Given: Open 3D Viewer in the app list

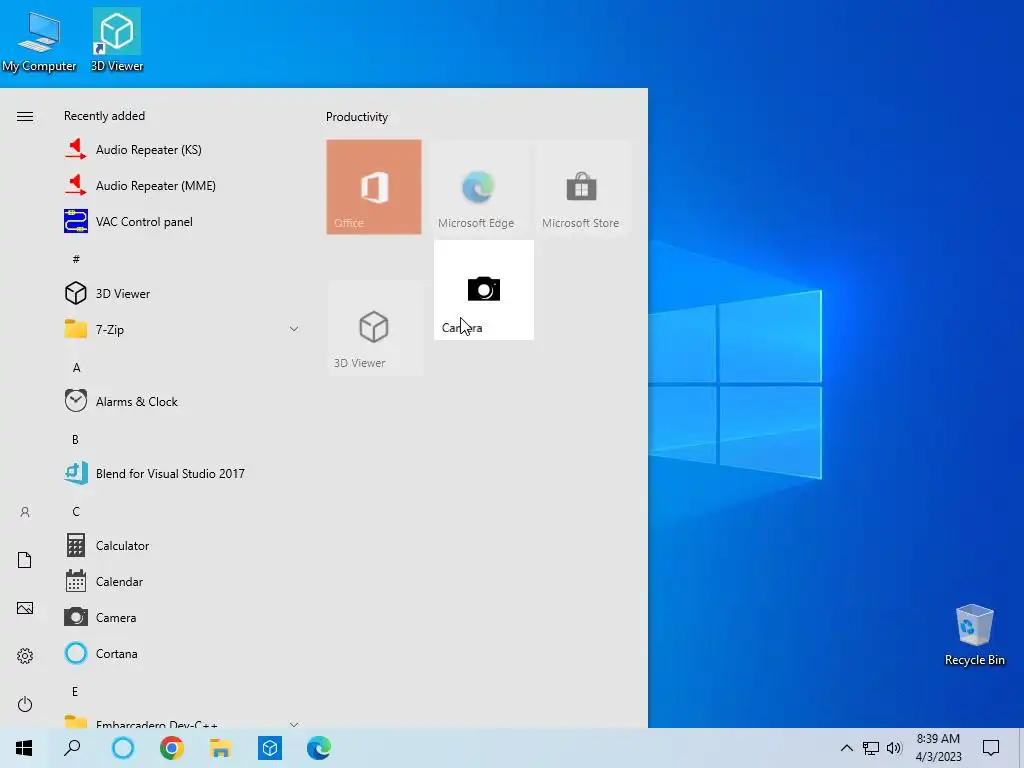Looking at the screenshot, I should (x=182, y=293).
